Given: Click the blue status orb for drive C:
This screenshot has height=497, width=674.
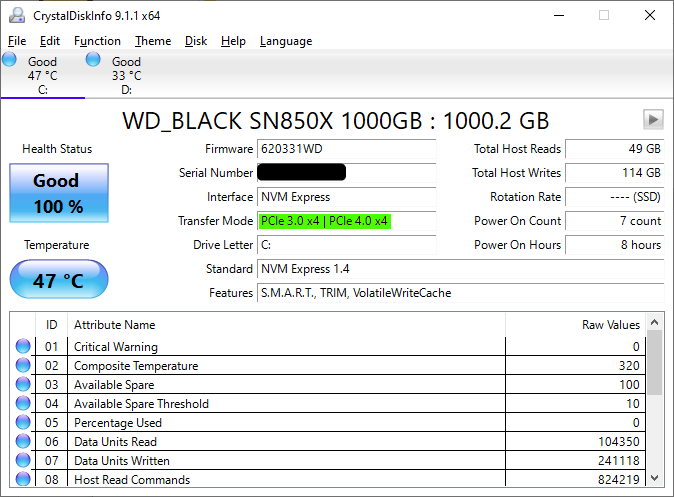Looking at the screenshot, I should 9,59.
